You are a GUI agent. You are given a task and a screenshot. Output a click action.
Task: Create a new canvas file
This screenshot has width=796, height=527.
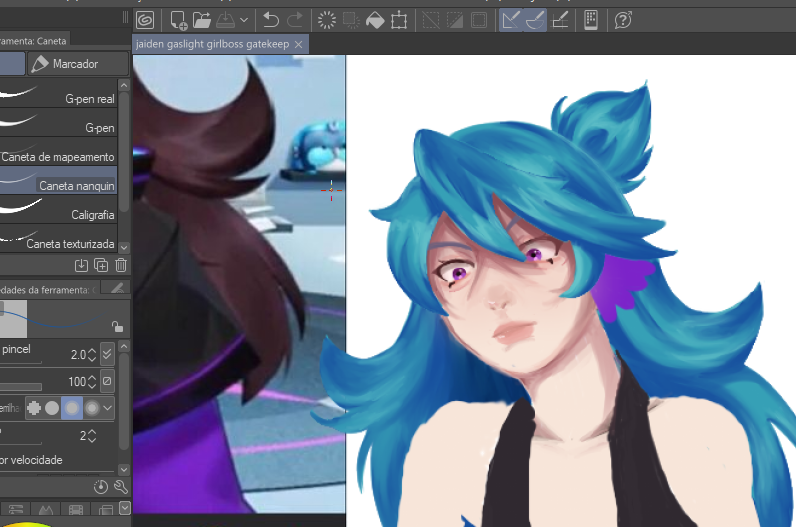coord(178,20)
